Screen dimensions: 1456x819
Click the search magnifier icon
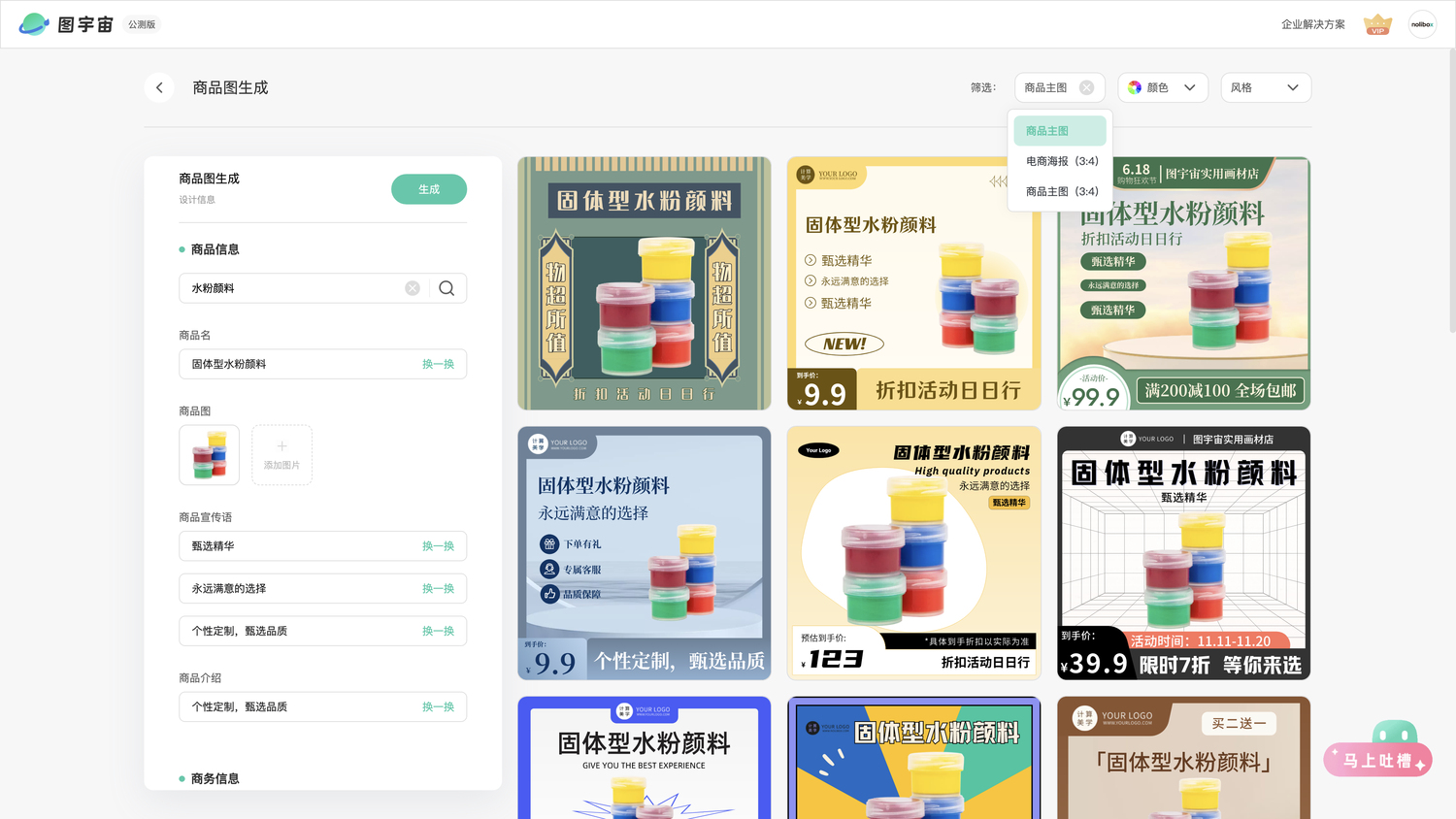point(447,288)
